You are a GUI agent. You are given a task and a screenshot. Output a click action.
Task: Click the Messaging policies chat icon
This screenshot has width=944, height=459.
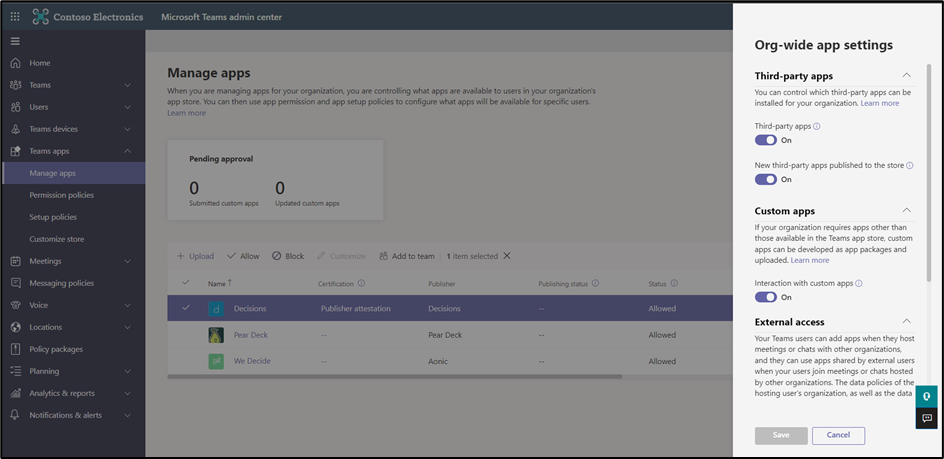click(16, 283)
